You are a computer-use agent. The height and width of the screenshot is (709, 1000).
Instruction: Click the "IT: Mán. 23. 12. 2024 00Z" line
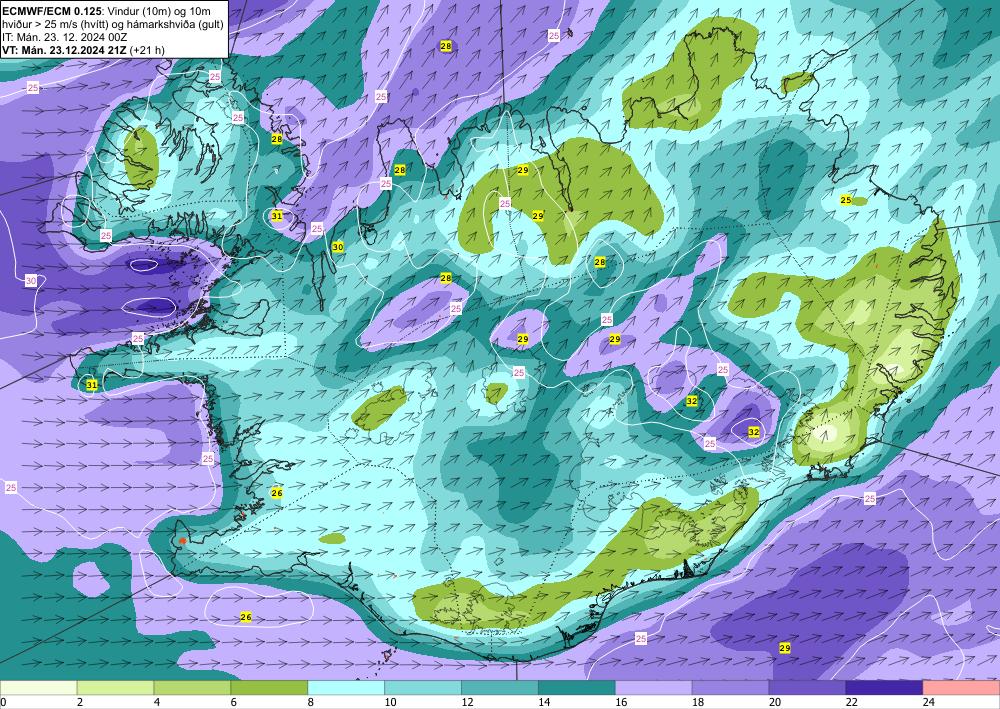tap(65, 38)
